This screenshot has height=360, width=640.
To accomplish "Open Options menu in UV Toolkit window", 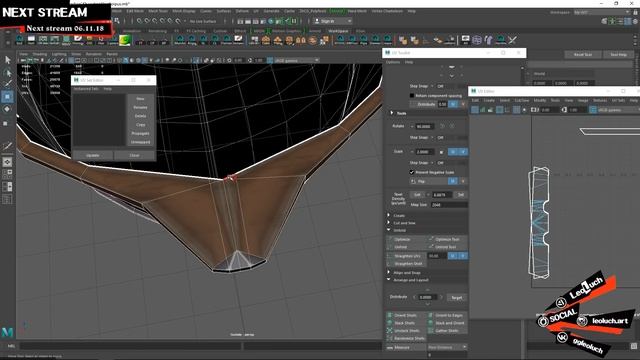I will click(393, 62).
